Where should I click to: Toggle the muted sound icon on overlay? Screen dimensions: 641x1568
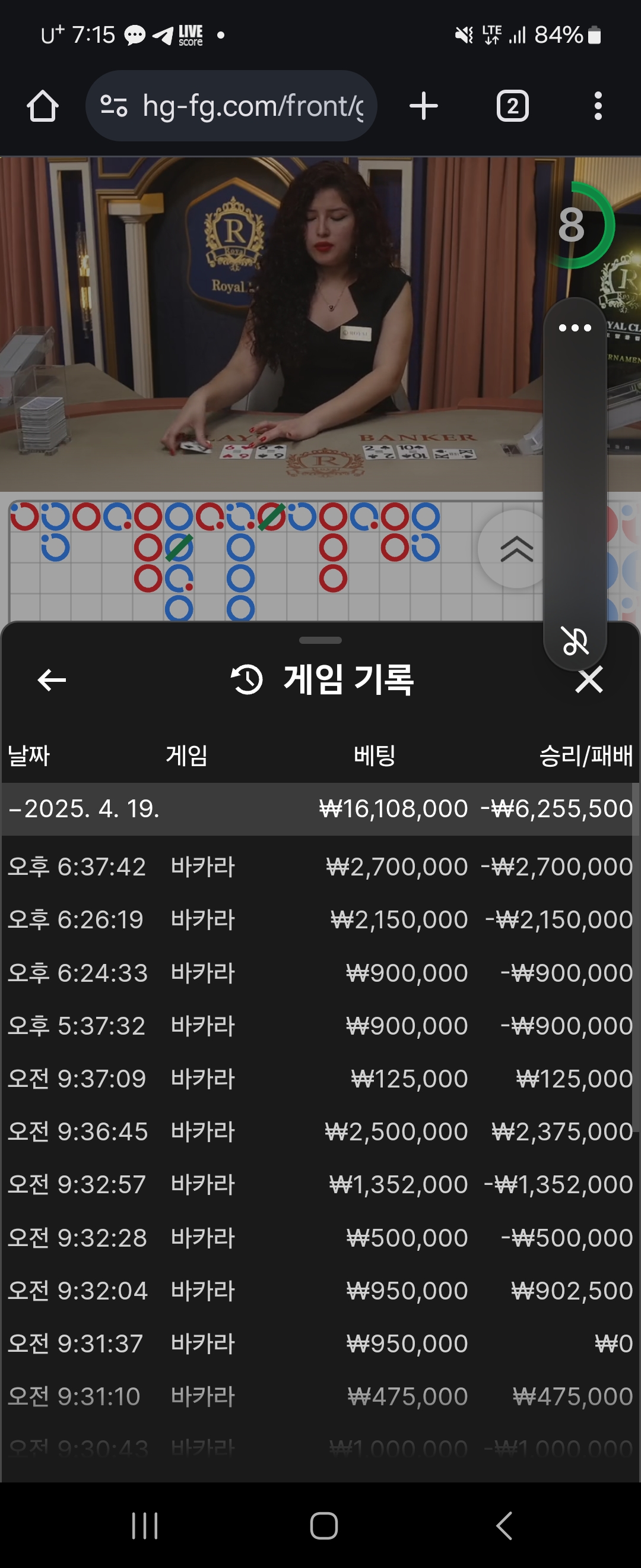coord(575,640)
